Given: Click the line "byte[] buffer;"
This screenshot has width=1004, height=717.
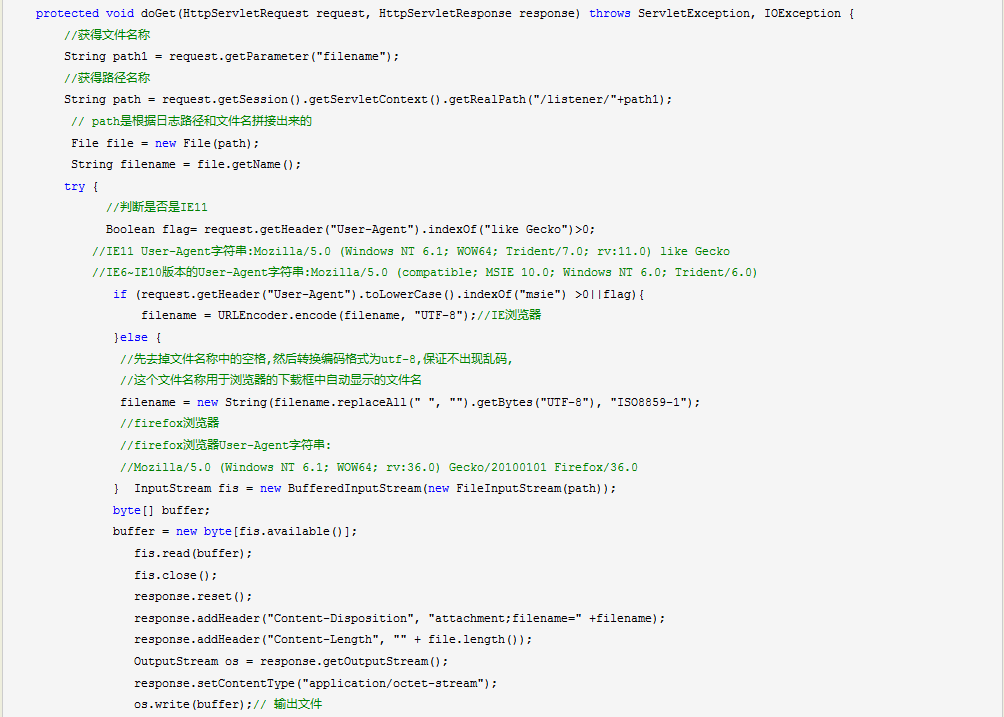Looking at the screenshot, I should coord(161,510).
